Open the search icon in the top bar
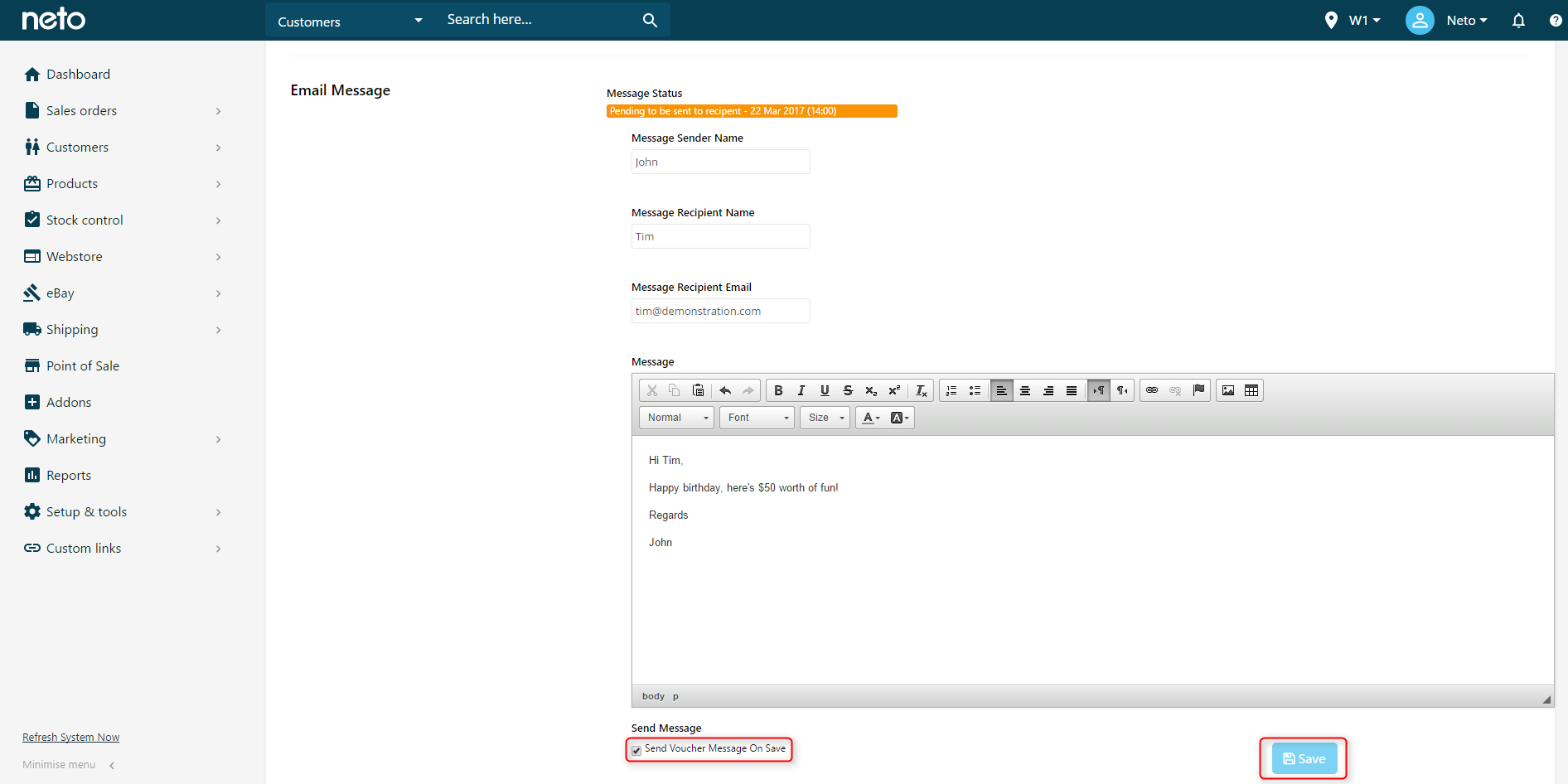Image resolution: width=1568 pixels, height=784 pixels. click(650, 19)
